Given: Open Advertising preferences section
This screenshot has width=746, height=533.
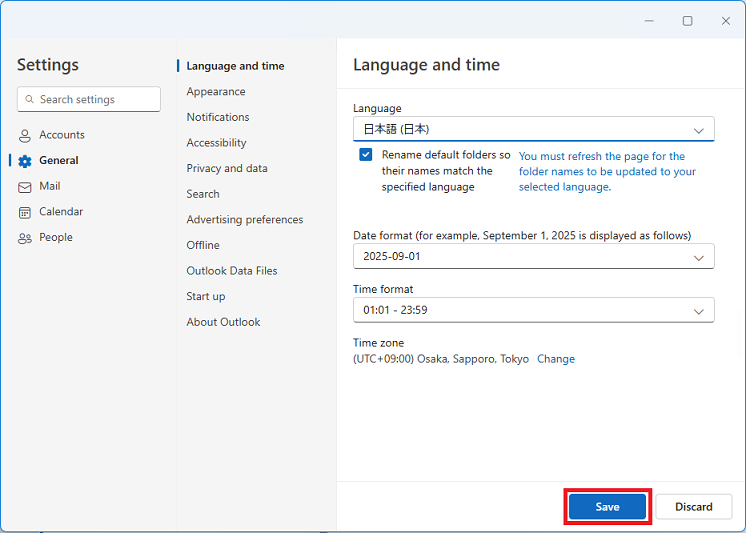Looking at the screenshot, I should [245, 219].
